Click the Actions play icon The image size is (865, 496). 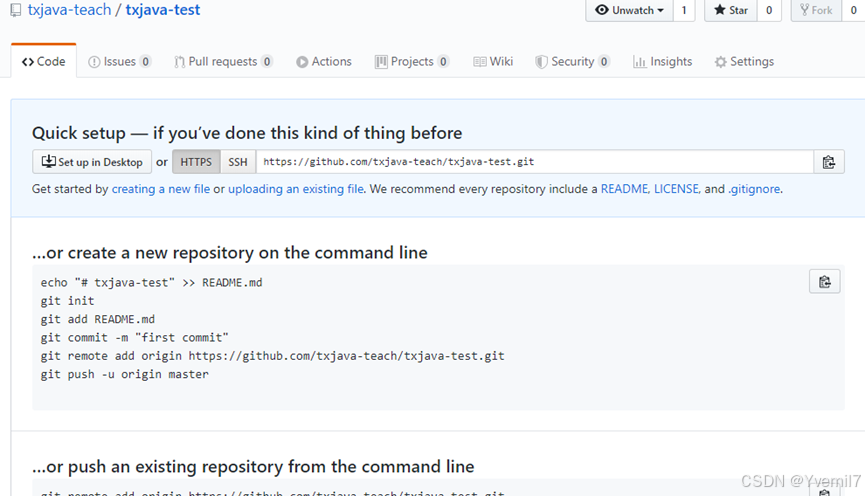[x=302, y=62]
